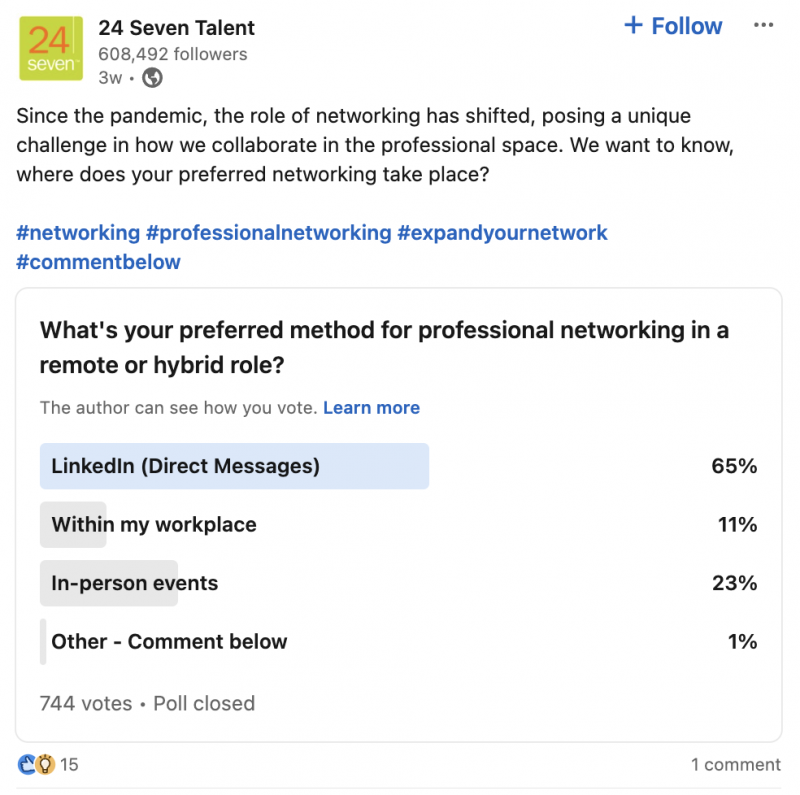Open the #networking hashtag

pyautogui.click(x=78, y=233)
